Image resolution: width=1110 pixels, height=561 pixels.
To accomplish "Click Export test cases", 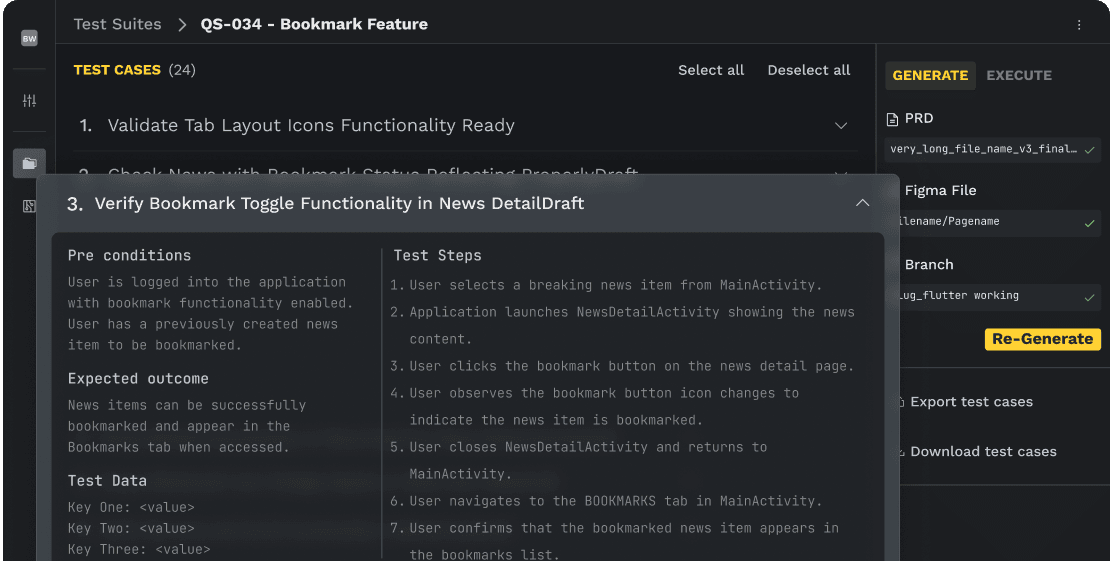I will pos(971,402).
